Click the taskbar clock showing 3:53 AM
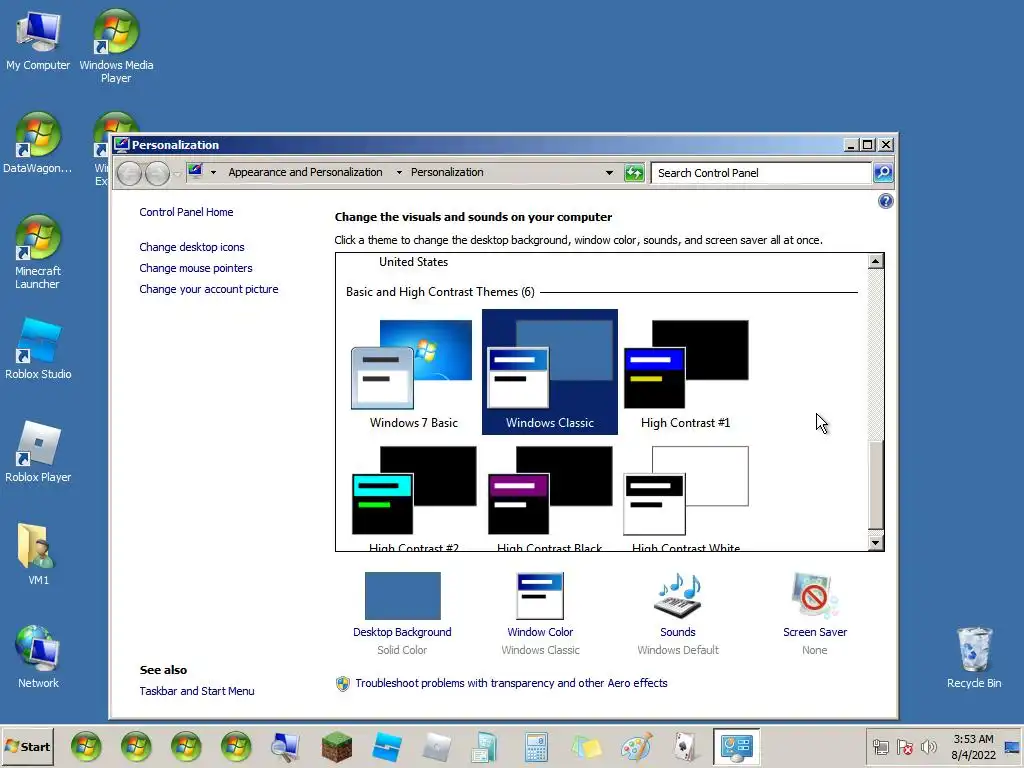 pyautogui.click(x=973, y=747)
